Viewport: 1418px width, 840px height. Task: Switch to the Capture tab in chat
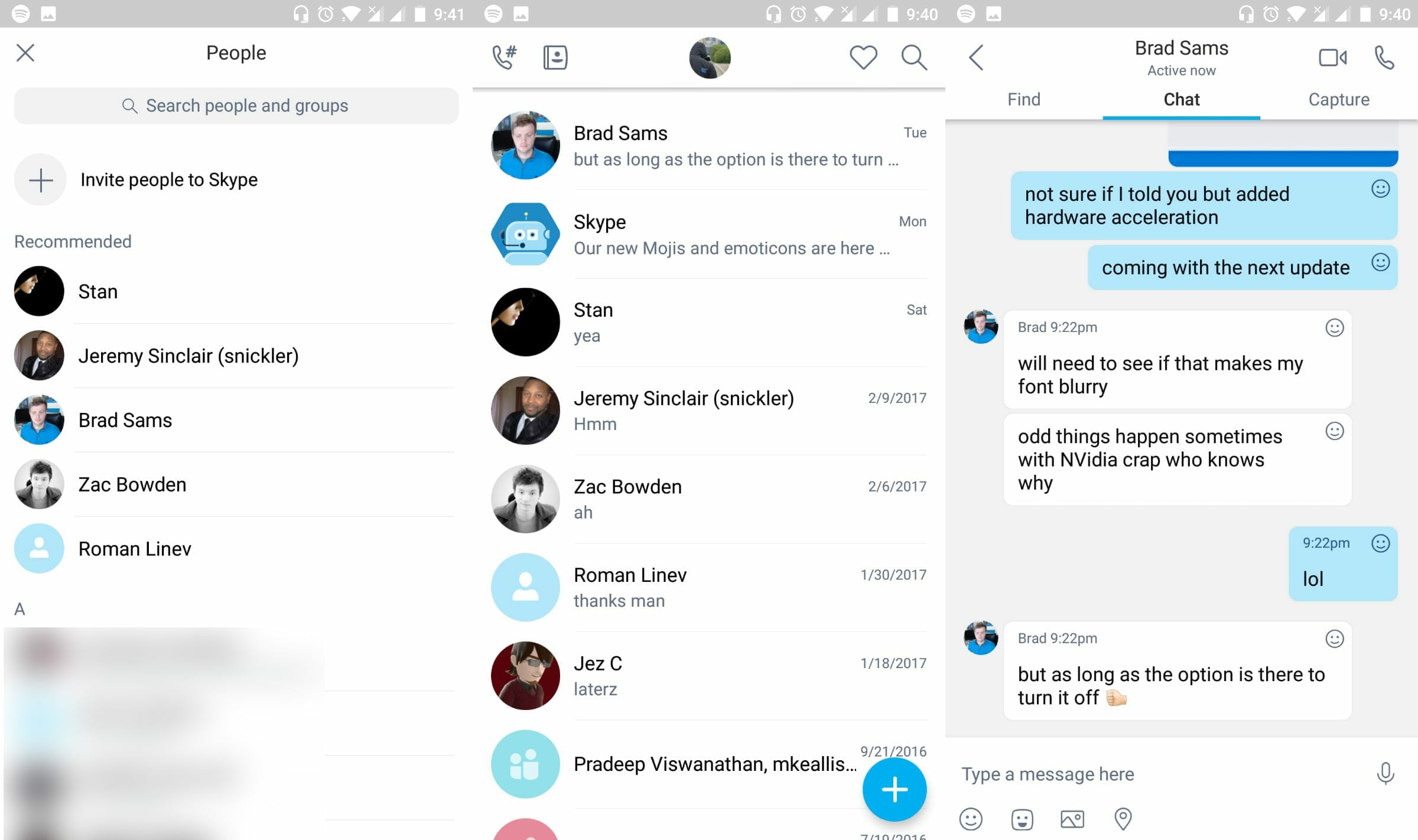point(1339,99)
